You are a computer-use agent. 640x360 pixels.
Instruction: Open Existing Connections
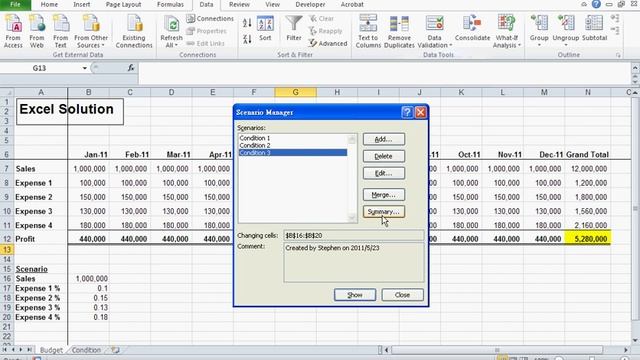point(134,31)
